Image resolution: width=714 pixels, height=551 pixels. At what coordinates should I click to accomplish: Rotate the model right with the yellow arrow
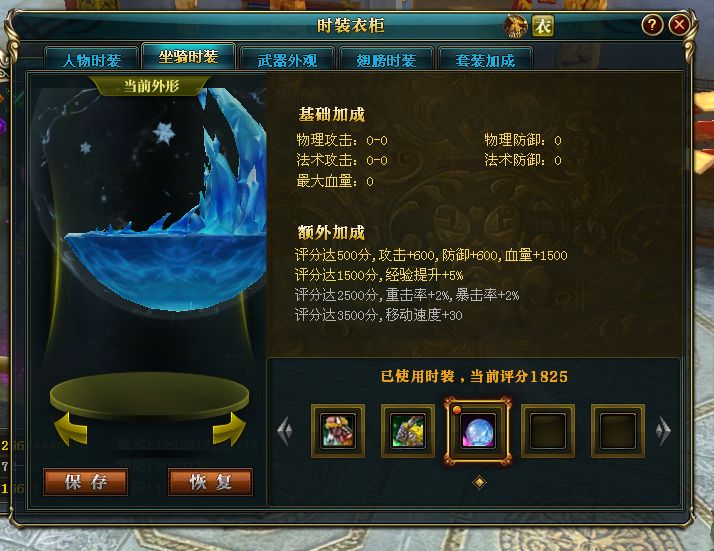(229, 429)
